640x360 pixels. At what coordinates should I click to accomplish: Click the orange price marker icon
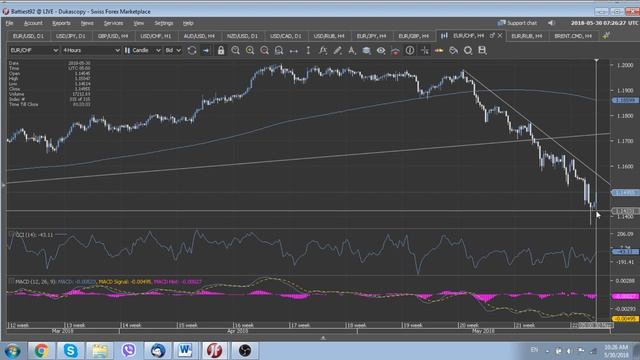pyautogui.click(x=439, y=50)
